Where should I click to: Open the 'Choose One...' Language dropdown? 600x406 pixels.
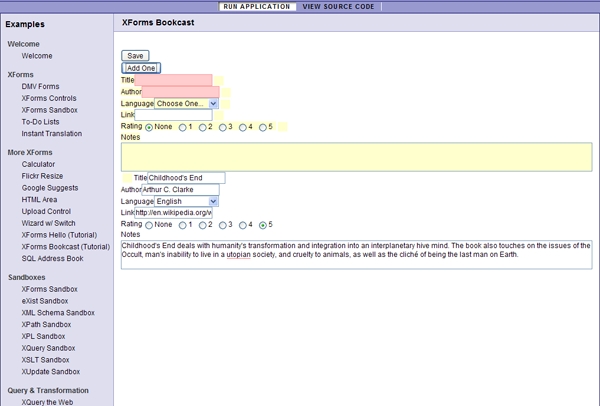pyautogui.click(x=186, y=103)
